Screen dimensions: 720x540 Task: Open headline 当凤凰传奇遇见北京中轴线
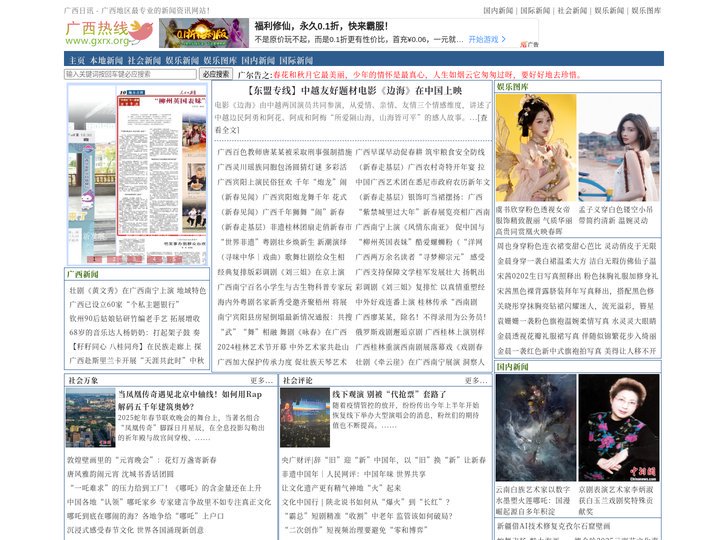190,400
